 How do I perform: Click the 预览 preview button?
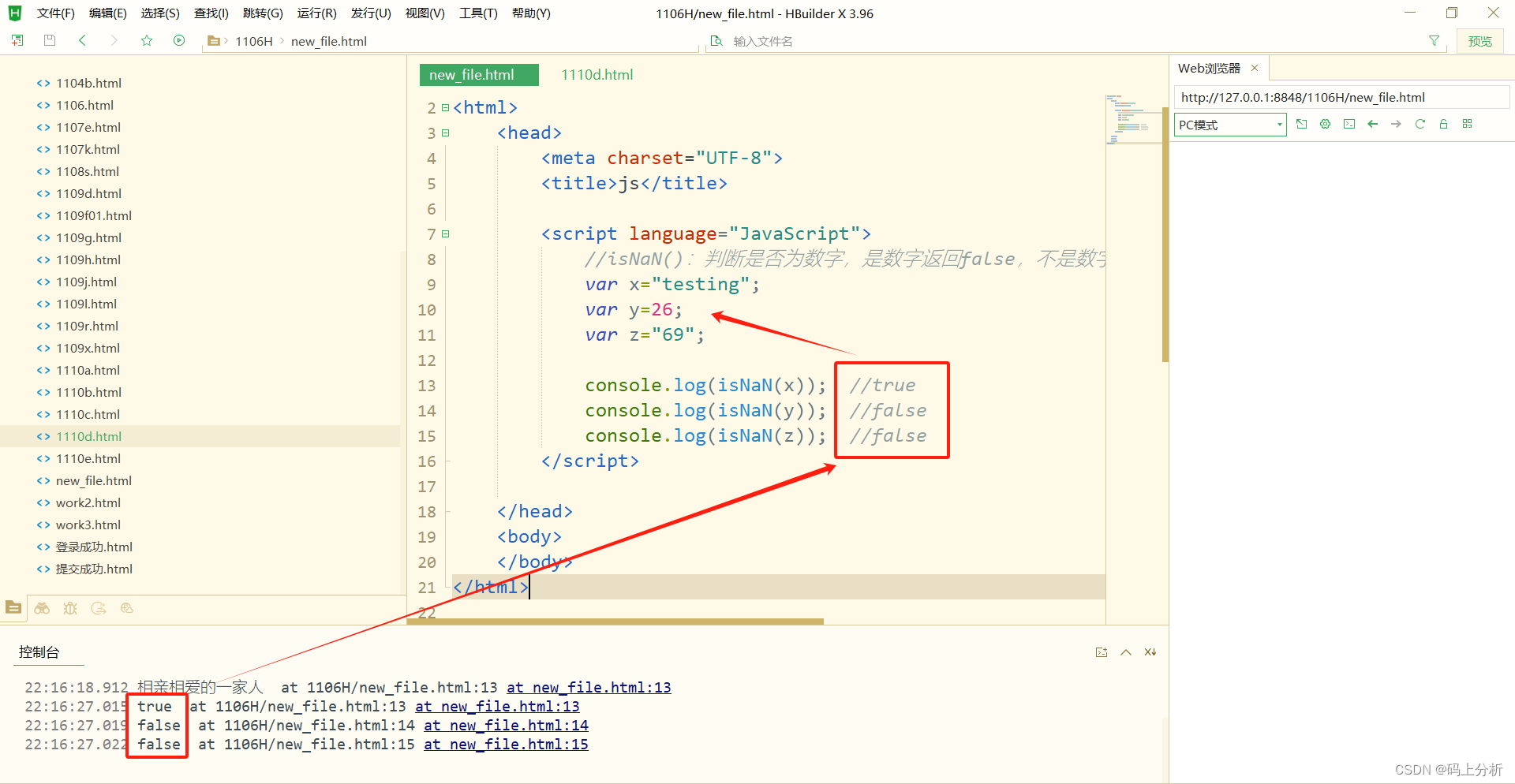(x=1479, y=41)
